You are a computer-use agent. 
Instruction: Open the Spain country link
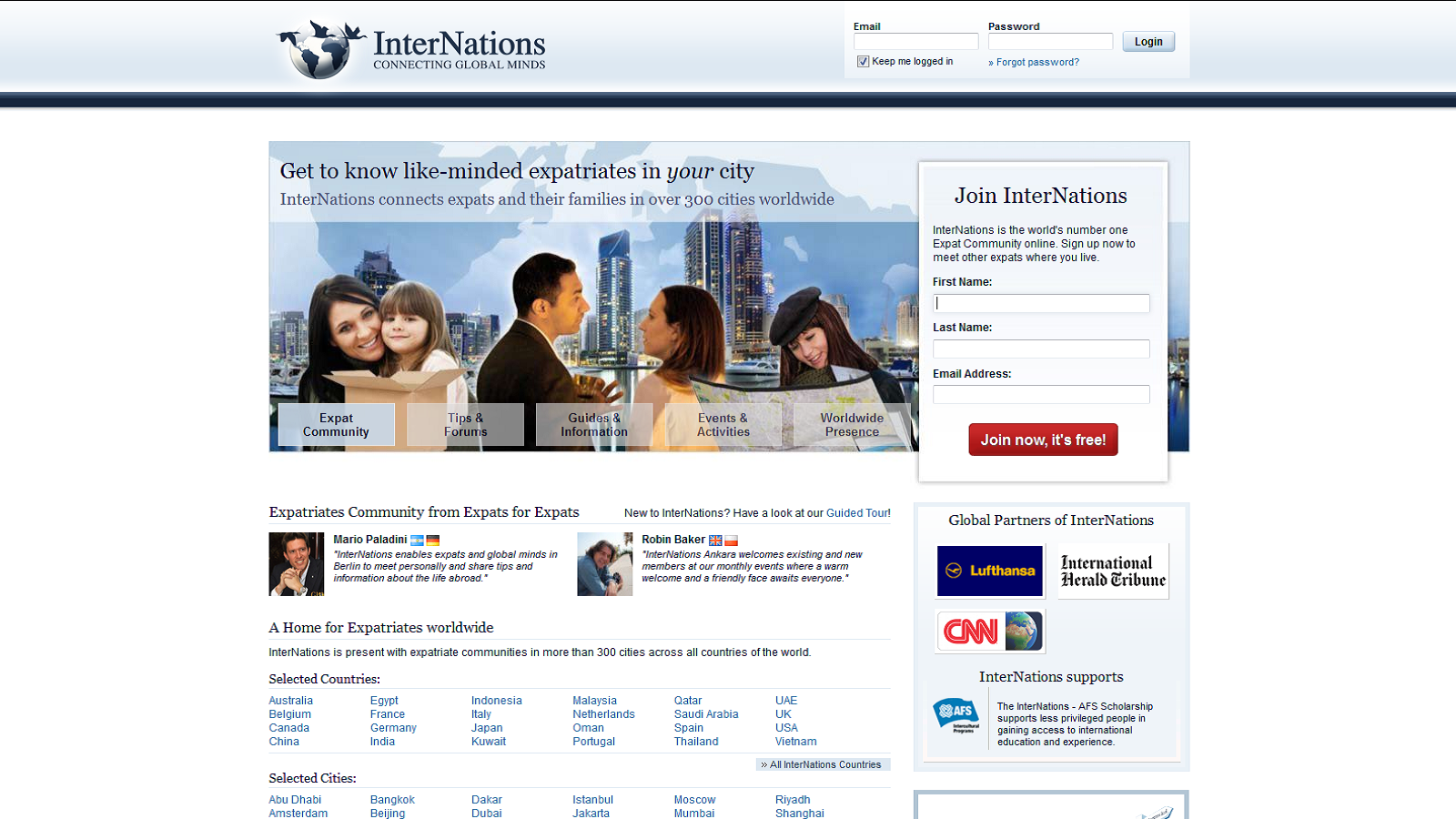tap(689, 728)
